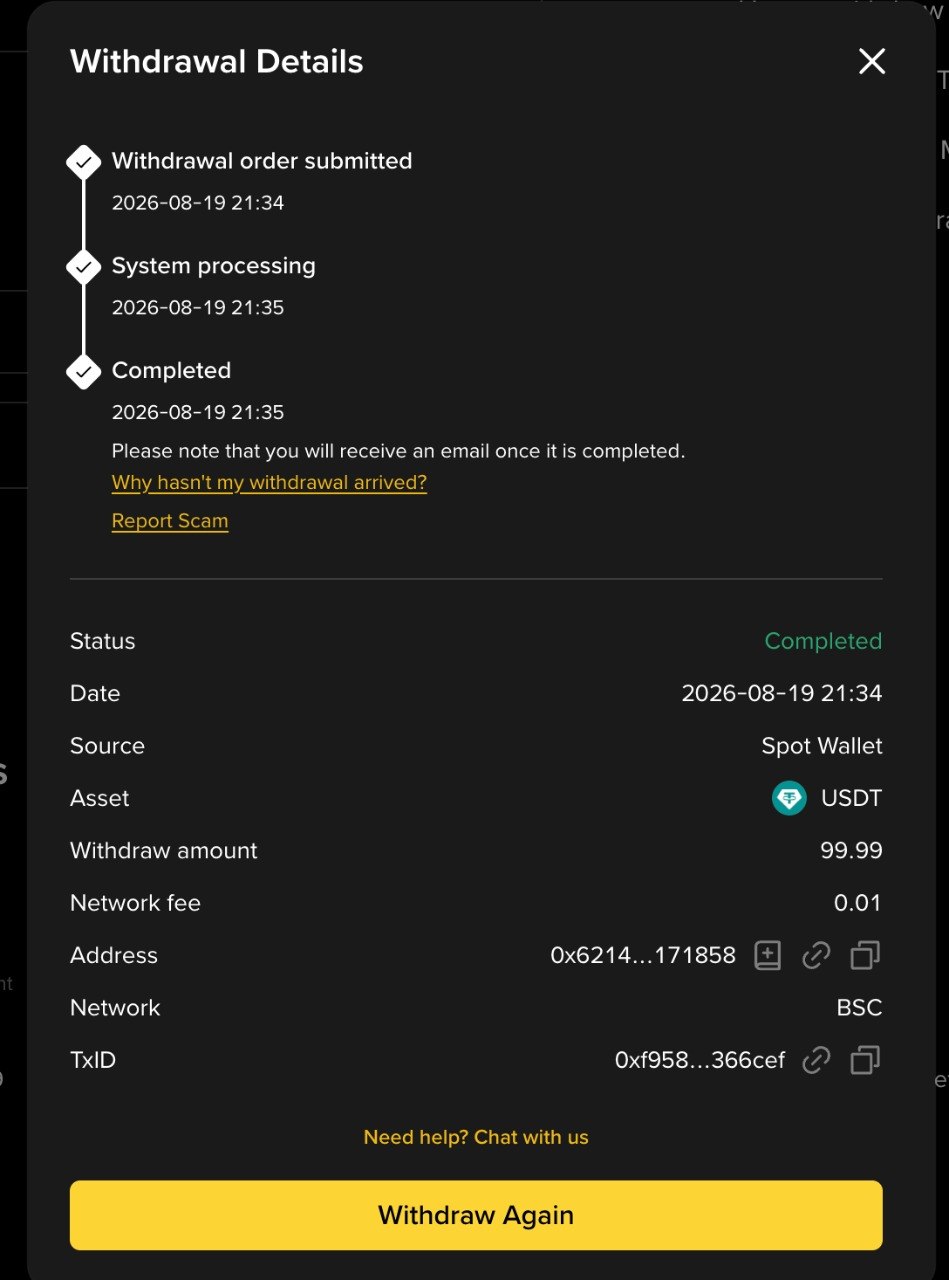Open address explorer link icon
This screenshot has width=949, height=1280.
(816, 956)
